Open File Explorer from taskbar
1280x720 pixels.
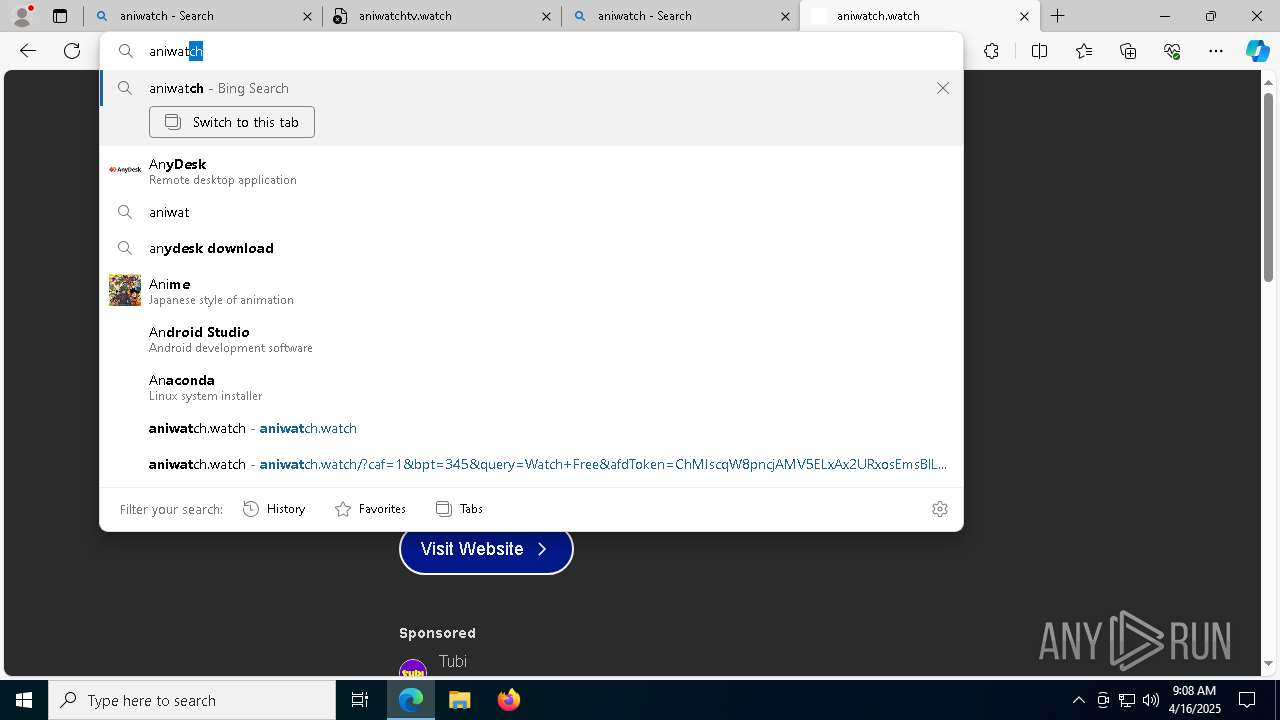459,700
